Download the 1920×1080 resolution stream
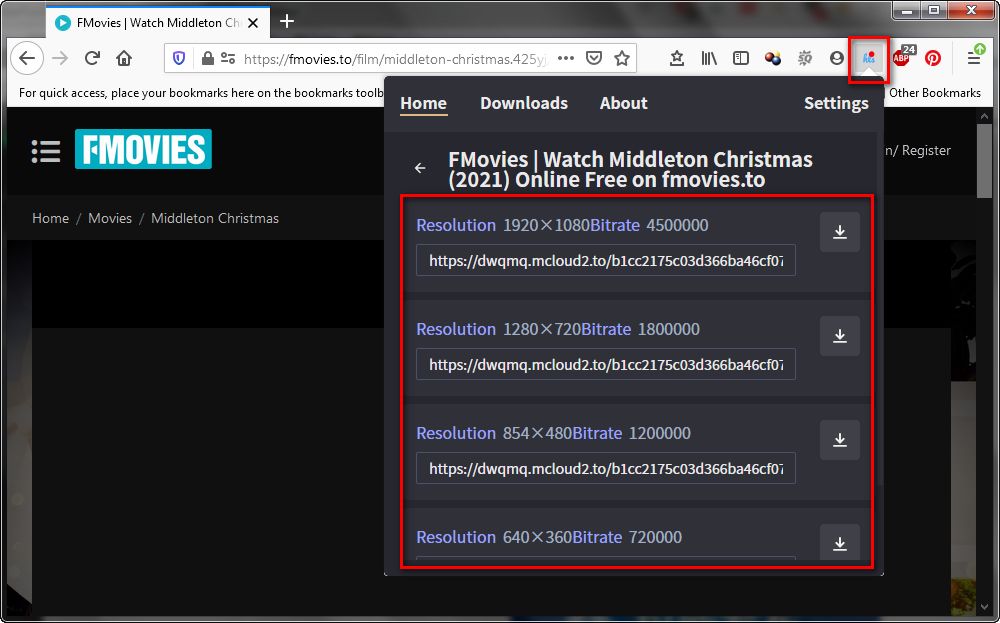The width and height of the screenshot is (1000, 623). pyautogui.click(x=839, y=232)
